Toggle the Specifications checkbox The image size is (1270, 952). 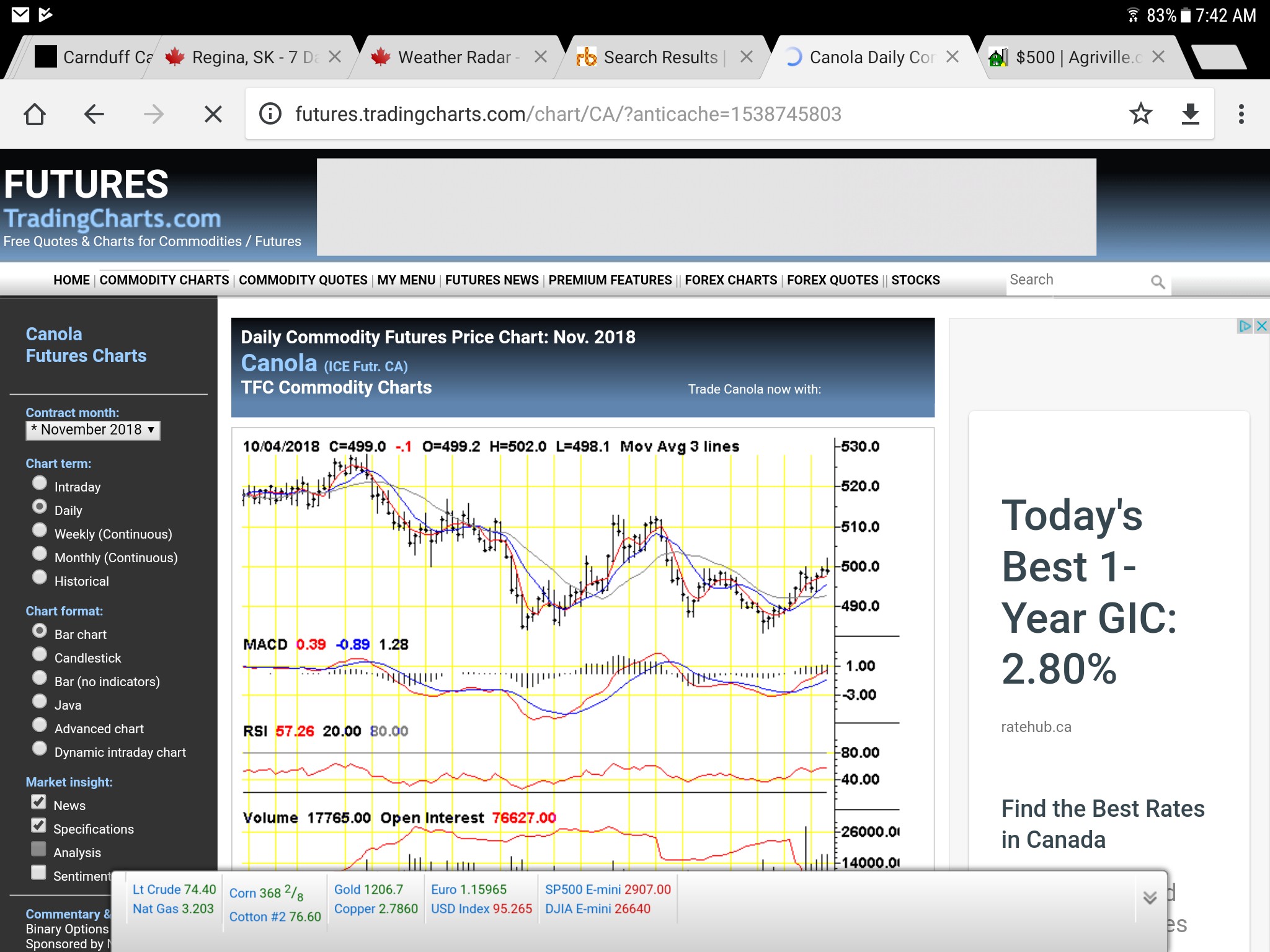(38, 825)
